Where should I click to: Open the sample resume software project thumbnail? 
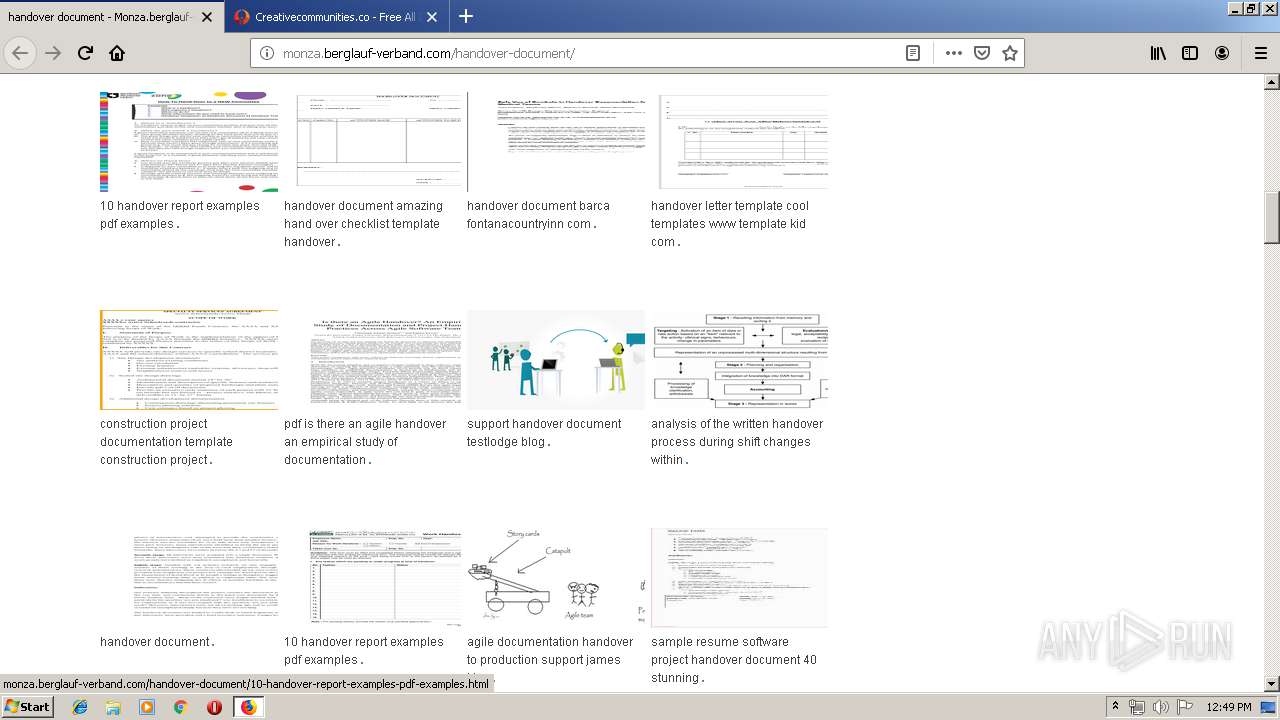[739, 577]
